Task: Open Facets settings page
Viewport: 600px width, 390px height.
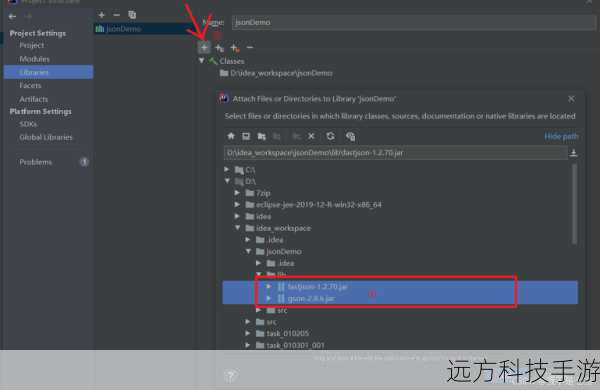Action: pos(30,85)
